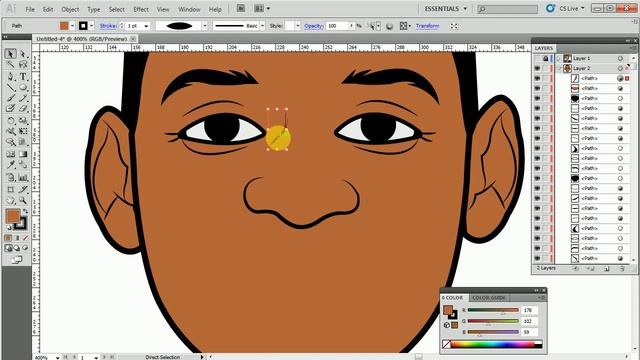
Task: Select the Slice tool
Action: click(x=23, y=189)
